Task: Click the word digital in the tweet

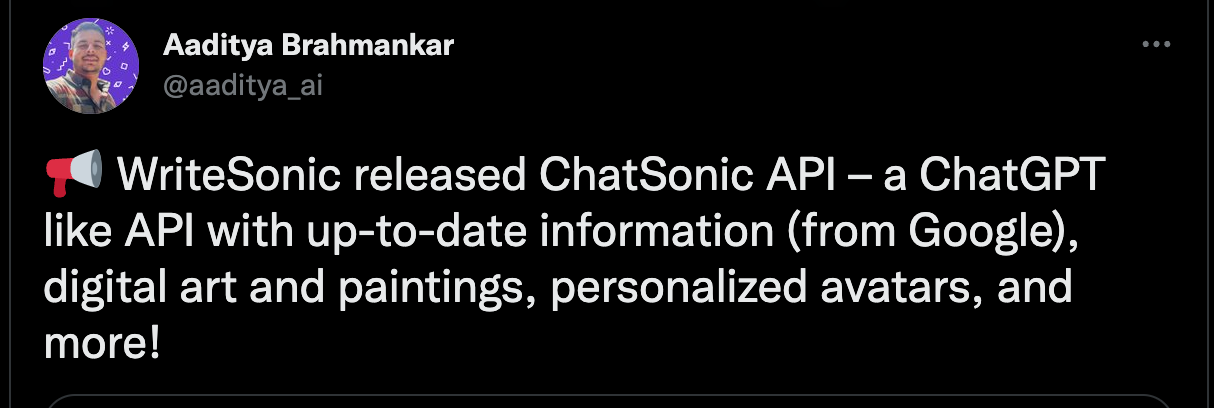Action: (x=105, y=288)
